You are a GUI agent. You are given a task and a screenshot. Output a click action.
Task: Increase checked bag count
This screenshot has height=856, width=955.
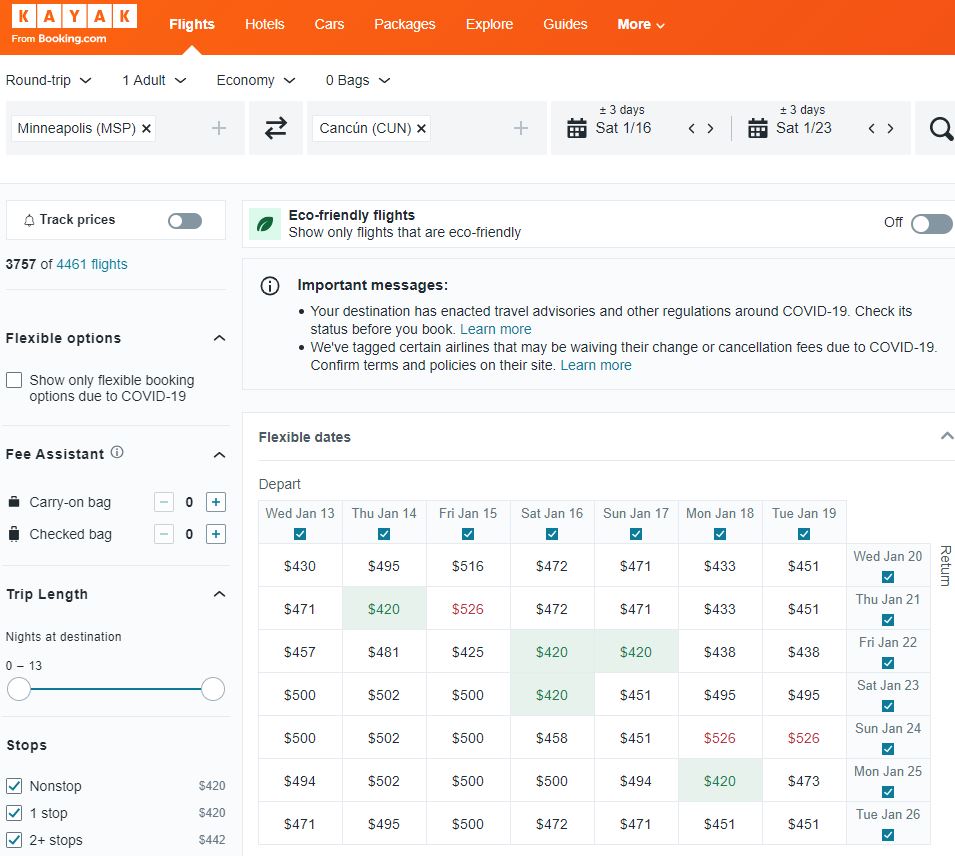point(216,534)
